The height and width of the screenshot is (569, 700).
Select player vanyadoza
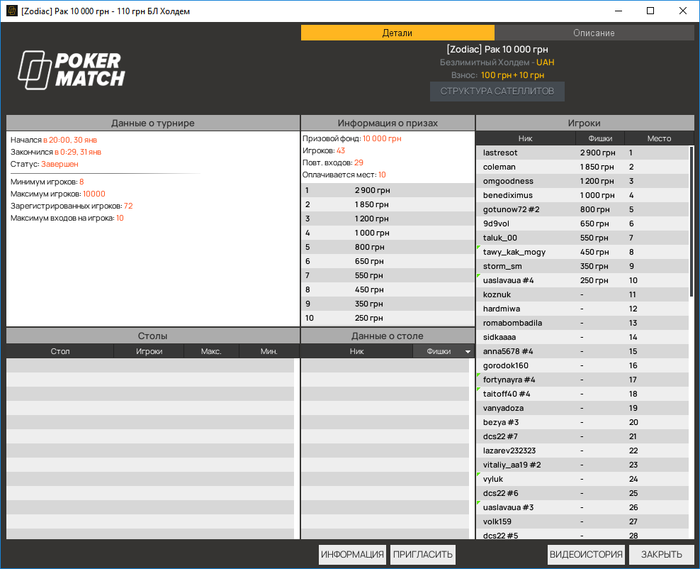point(582,408)
